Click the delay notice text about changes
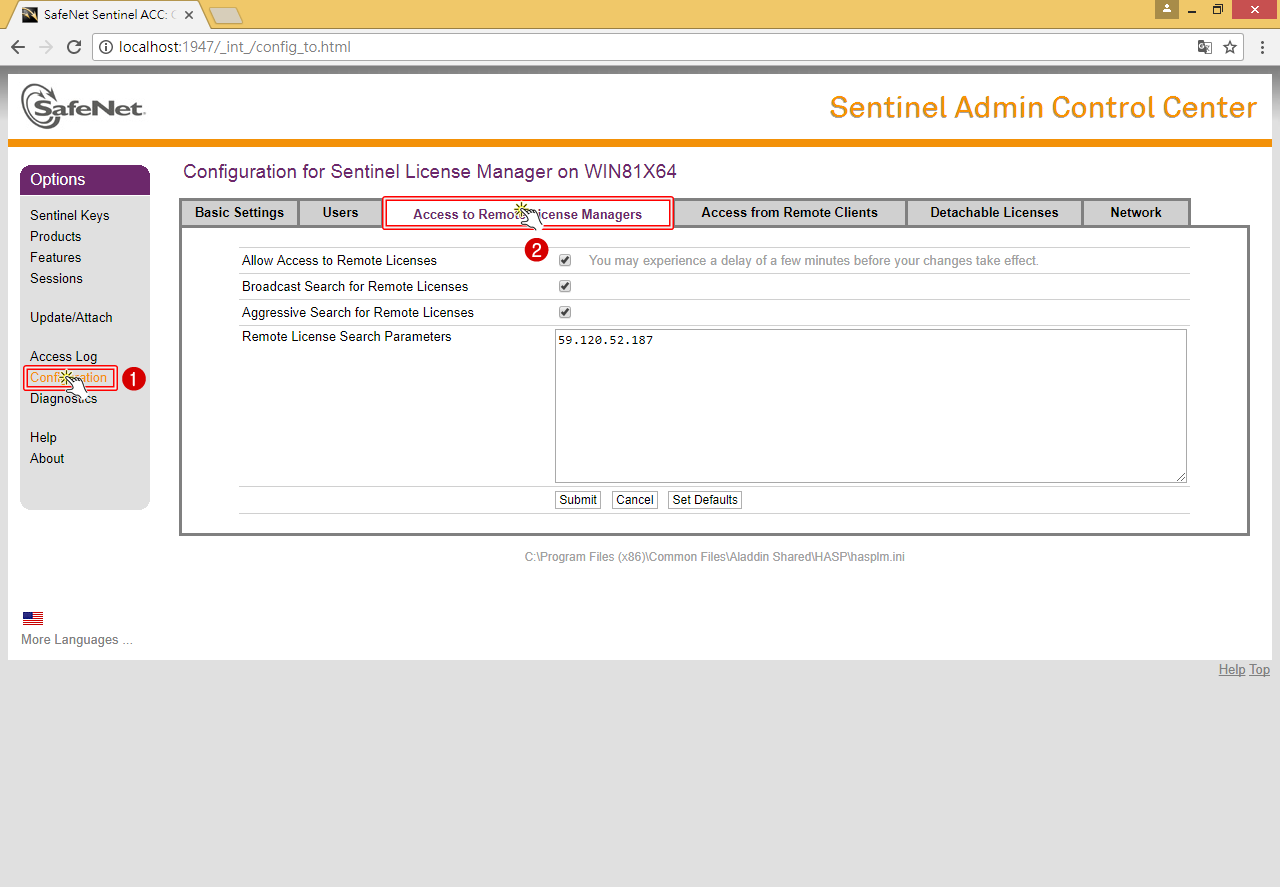 [x=814, y=260]
